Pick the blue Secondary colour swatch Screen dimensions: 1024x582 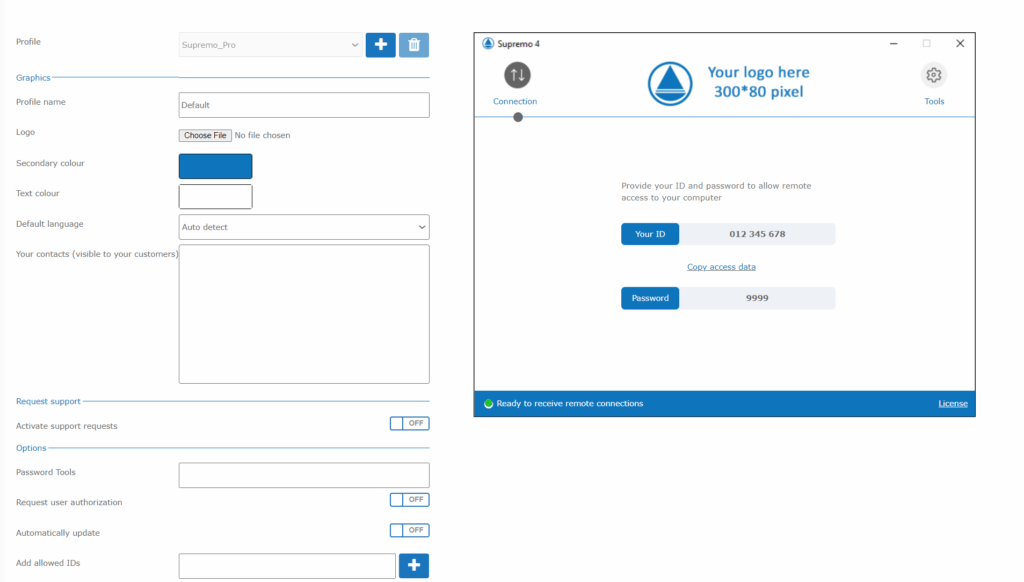[x=216, y=167]
